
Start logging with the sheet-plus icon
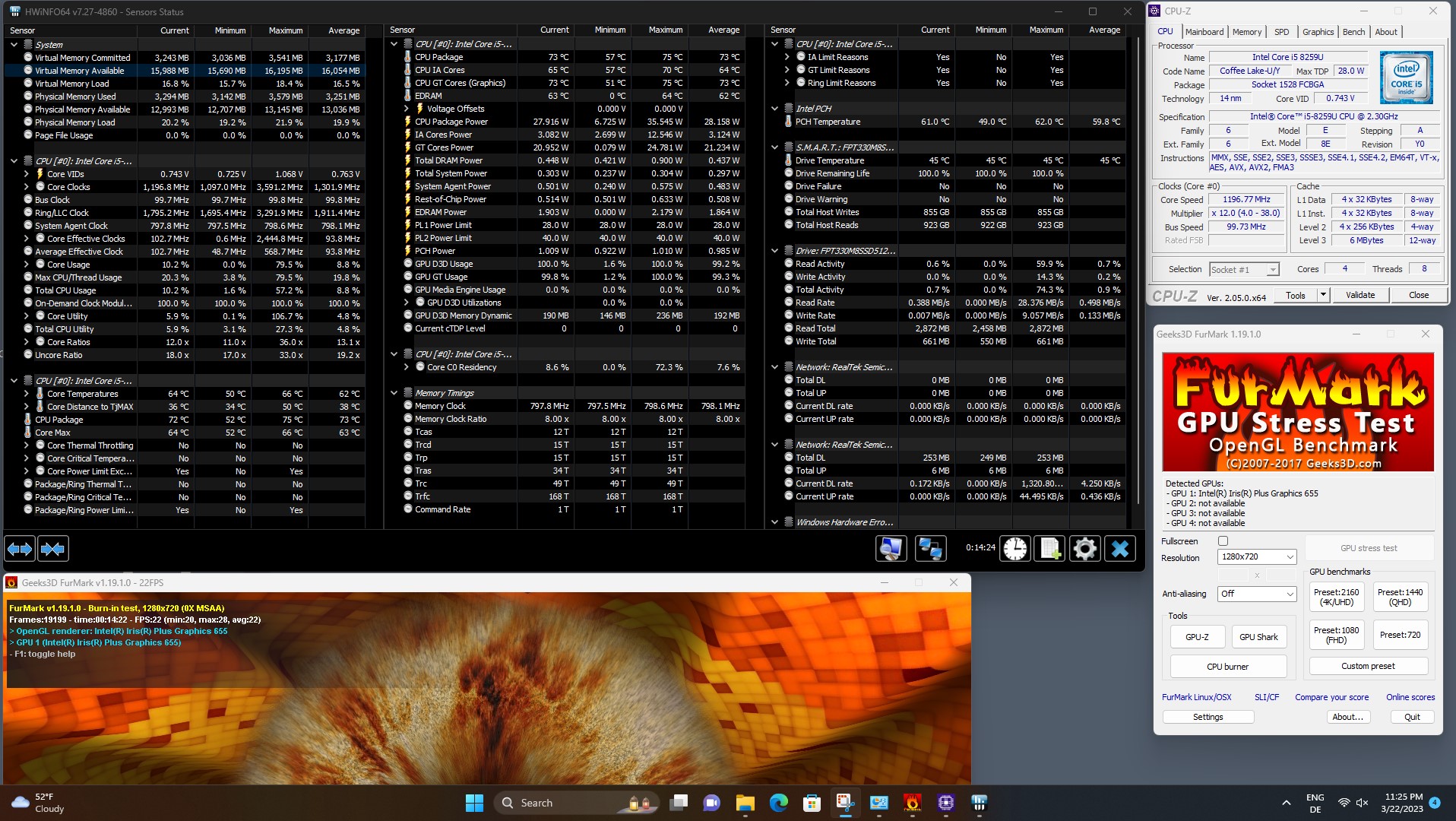tap(1050, 548)
